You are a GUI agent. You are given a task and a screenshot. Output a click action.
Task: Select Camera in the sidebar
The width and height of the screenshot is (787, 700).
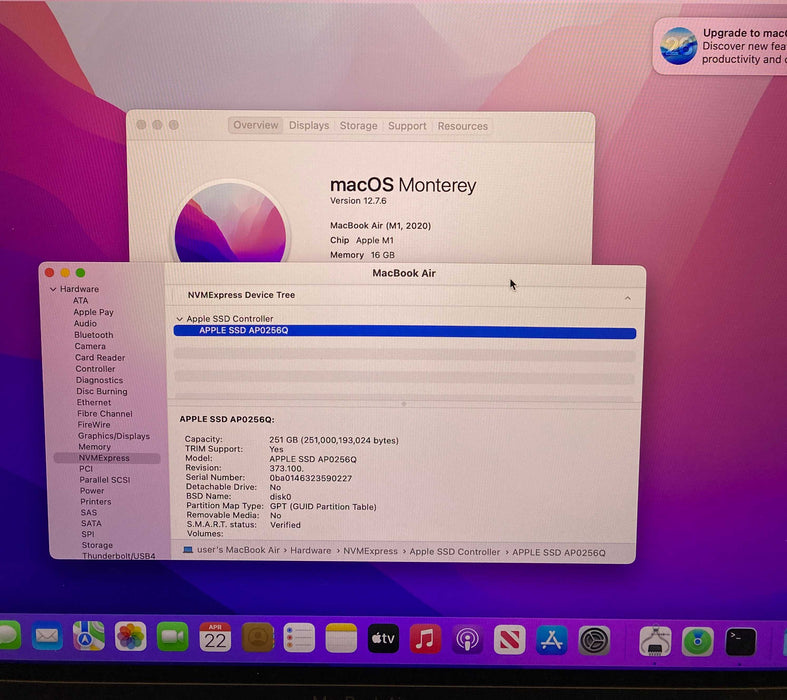(90, 346)
